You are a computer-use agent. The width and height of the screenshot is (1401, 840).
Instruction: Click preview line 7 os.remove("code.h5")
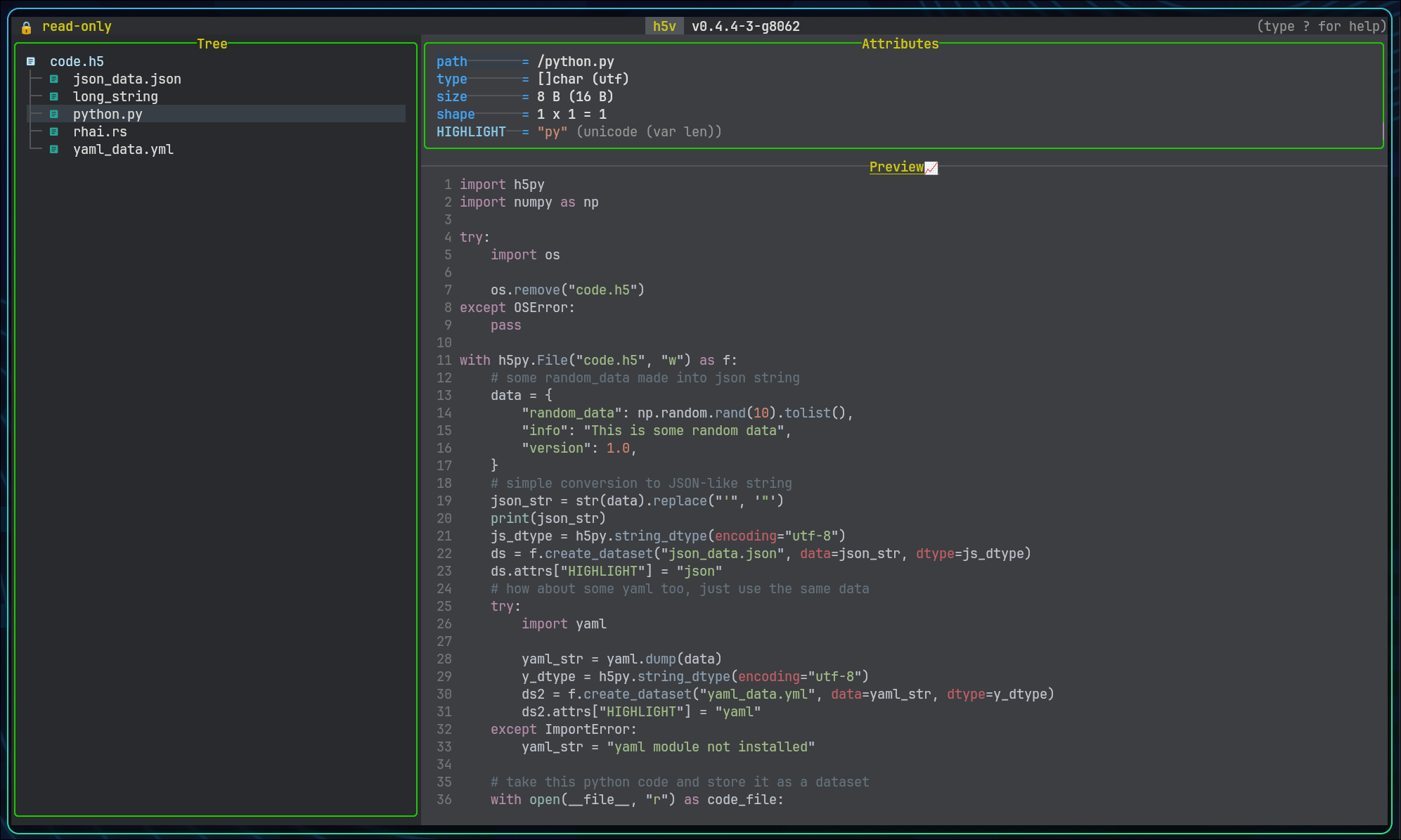tap(567, 290)
